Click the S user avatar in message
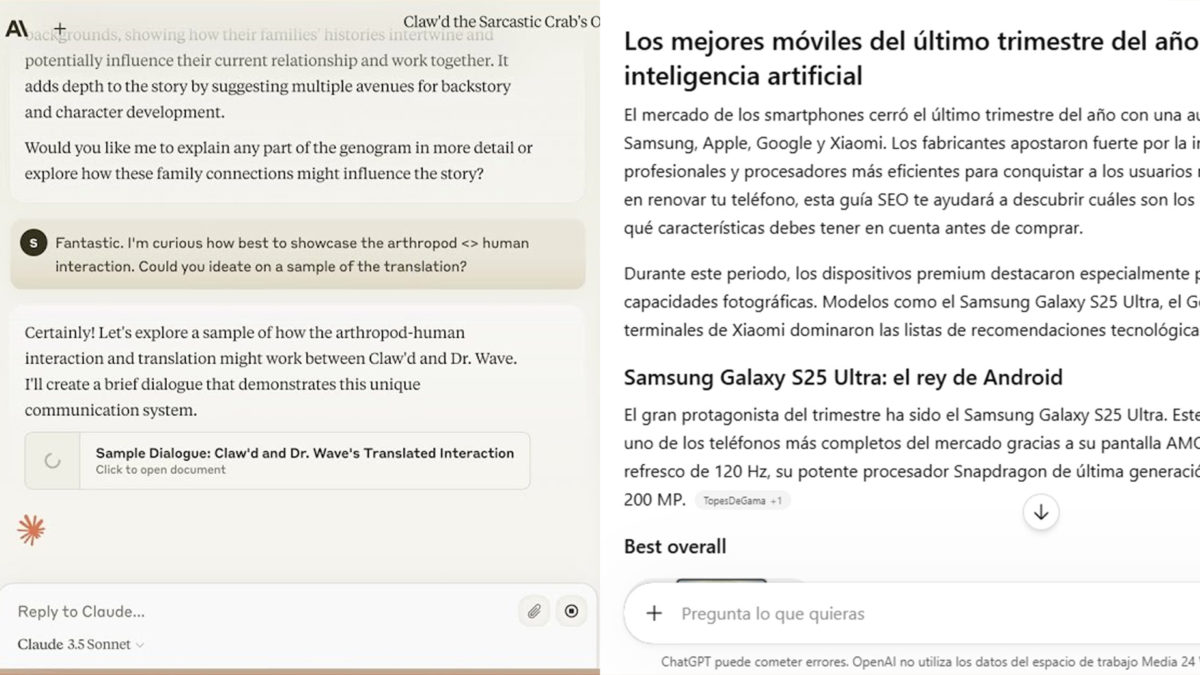This screenshot has width=1200, height=675. (34, 243)
